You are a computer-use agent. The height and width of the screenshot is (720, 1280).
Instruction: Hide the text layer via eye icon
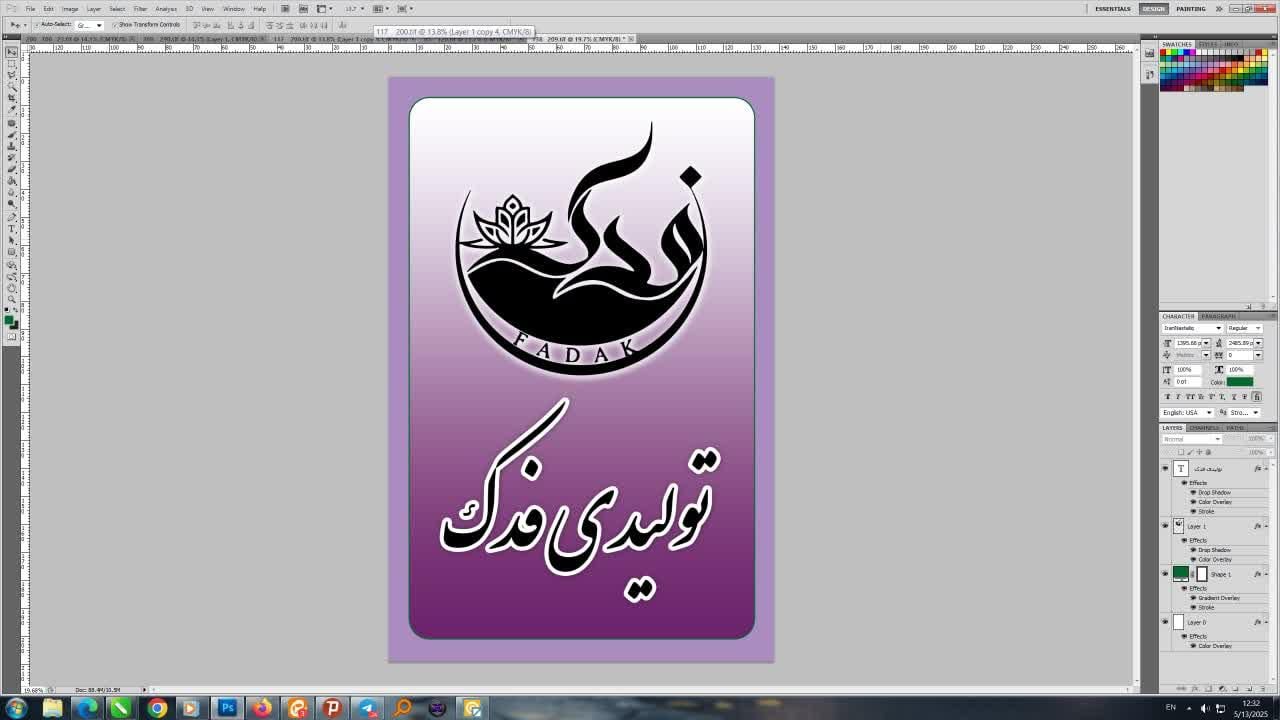coord(1165,469)
